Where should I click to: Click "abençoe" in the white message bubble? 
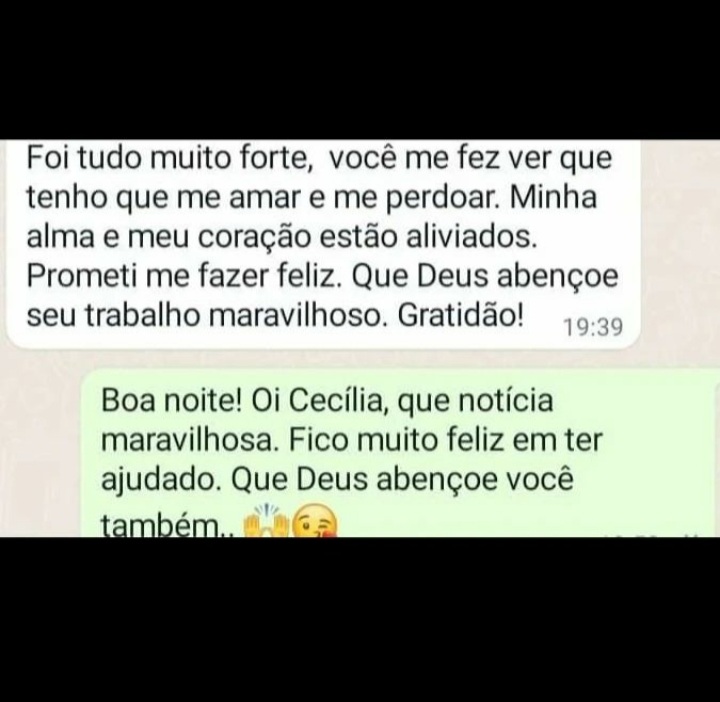tap(558, 276)
